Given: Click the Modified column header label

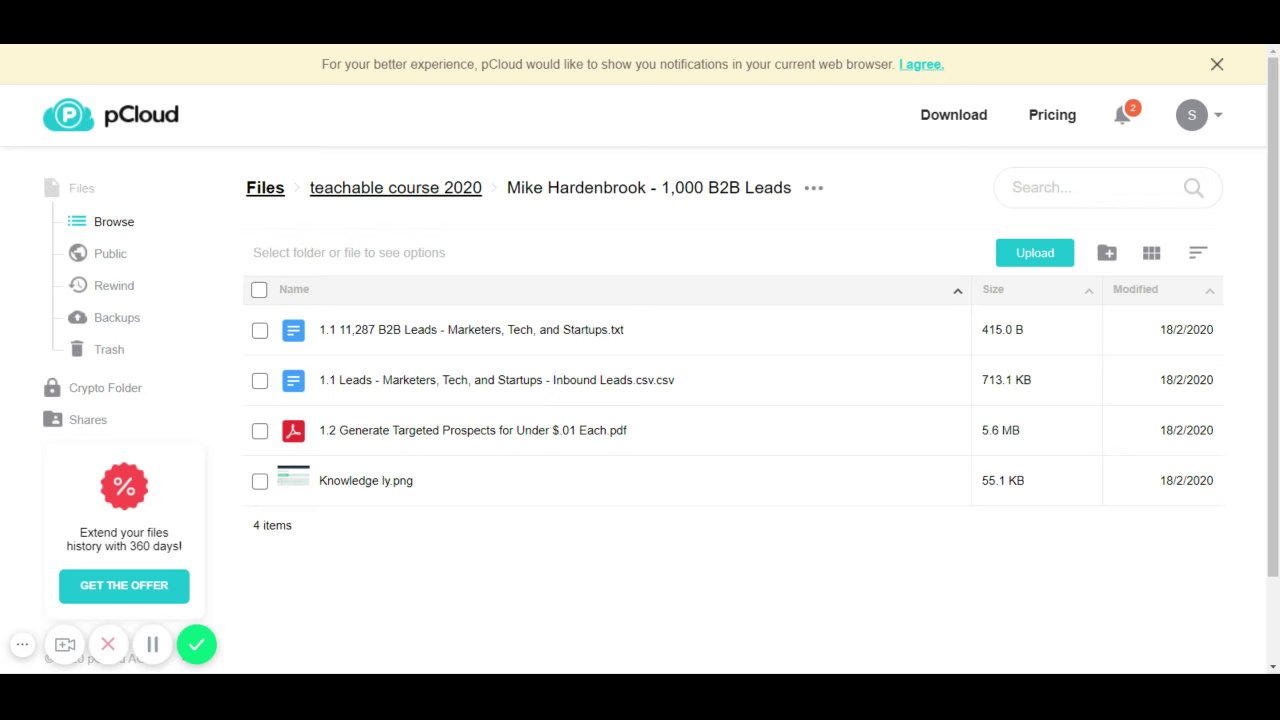Looking at the screenshot, I should (1135, 290).
